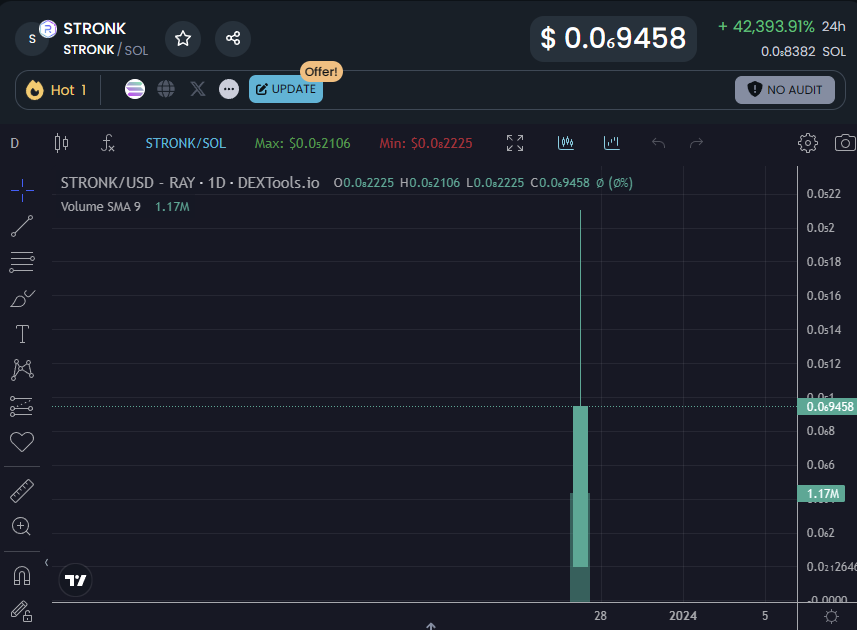
Task: Click the Volume SMA 9 indicator label
Action: coord(101,207)
